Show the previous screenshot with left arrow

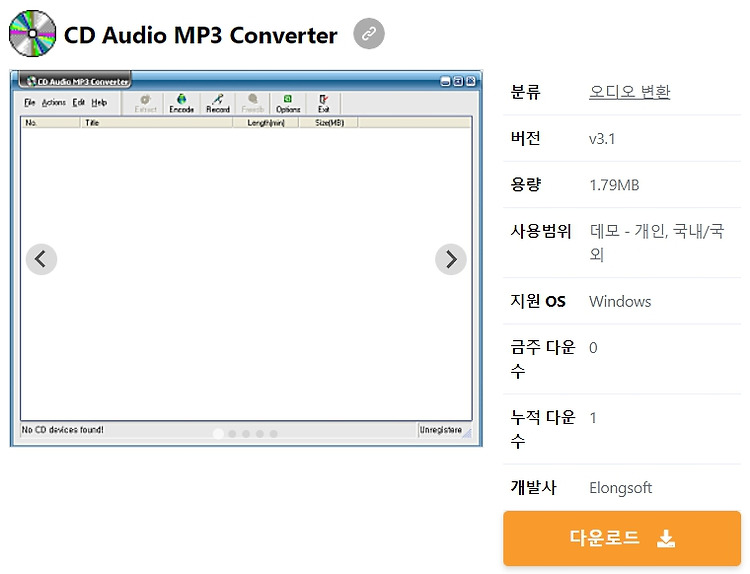[x=41, y=259]
